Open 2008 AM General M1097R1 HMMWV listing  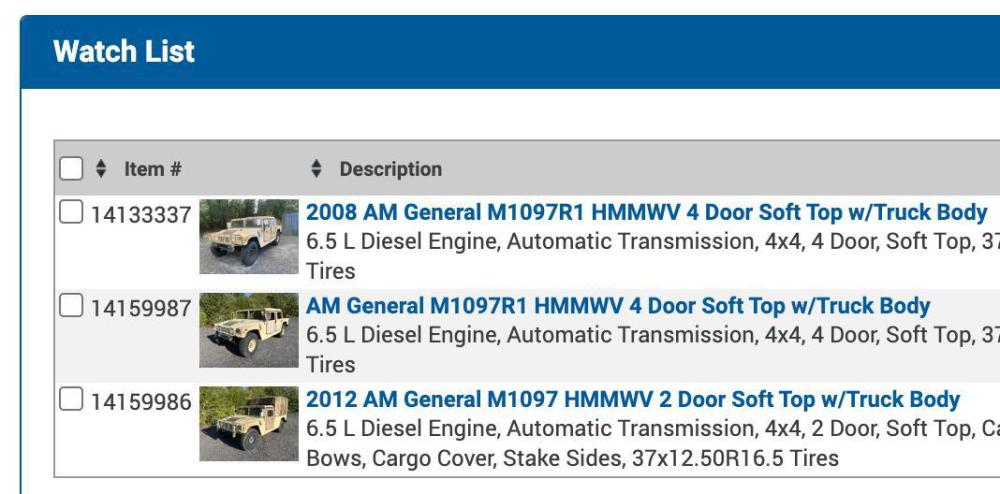[x=646, y=212]
